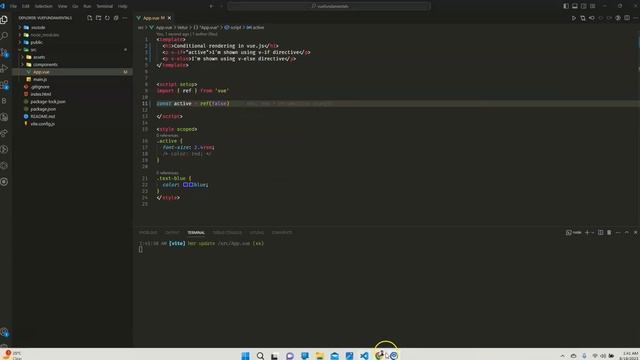Split the editor with the split icon
This screenshot has height=360, width=640.
(627, 18)
